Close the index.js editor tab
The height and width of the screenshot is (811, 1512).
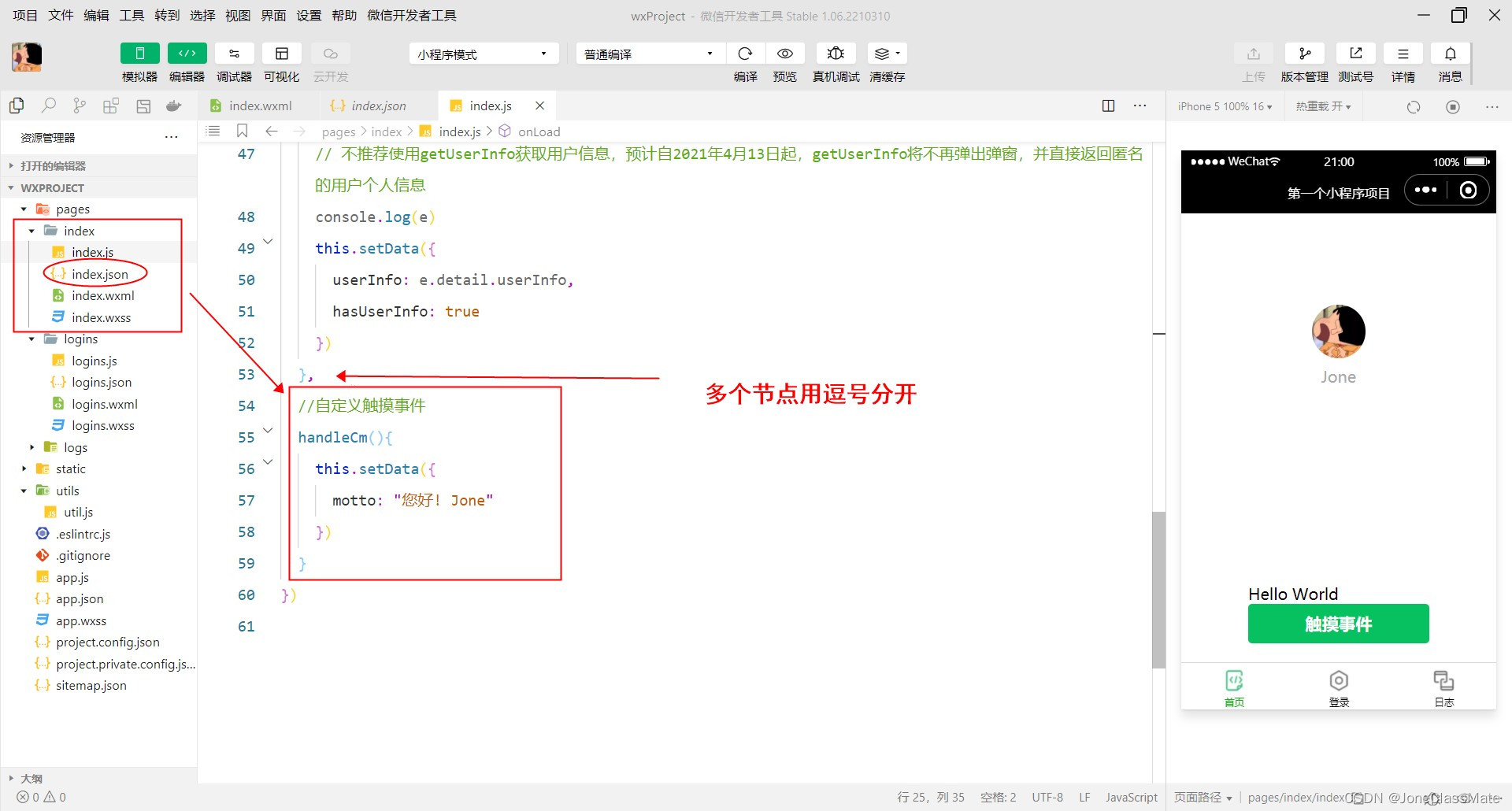(x=539, y=106)
